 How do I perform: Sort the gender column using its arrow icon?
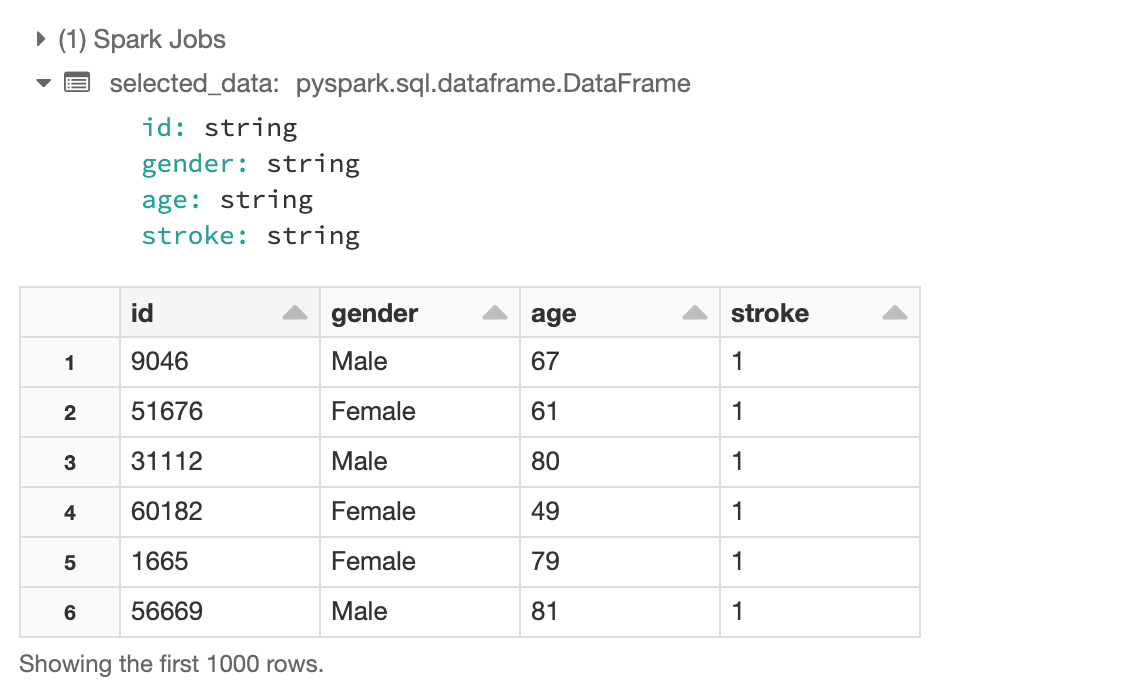click(x=495, y=312)
